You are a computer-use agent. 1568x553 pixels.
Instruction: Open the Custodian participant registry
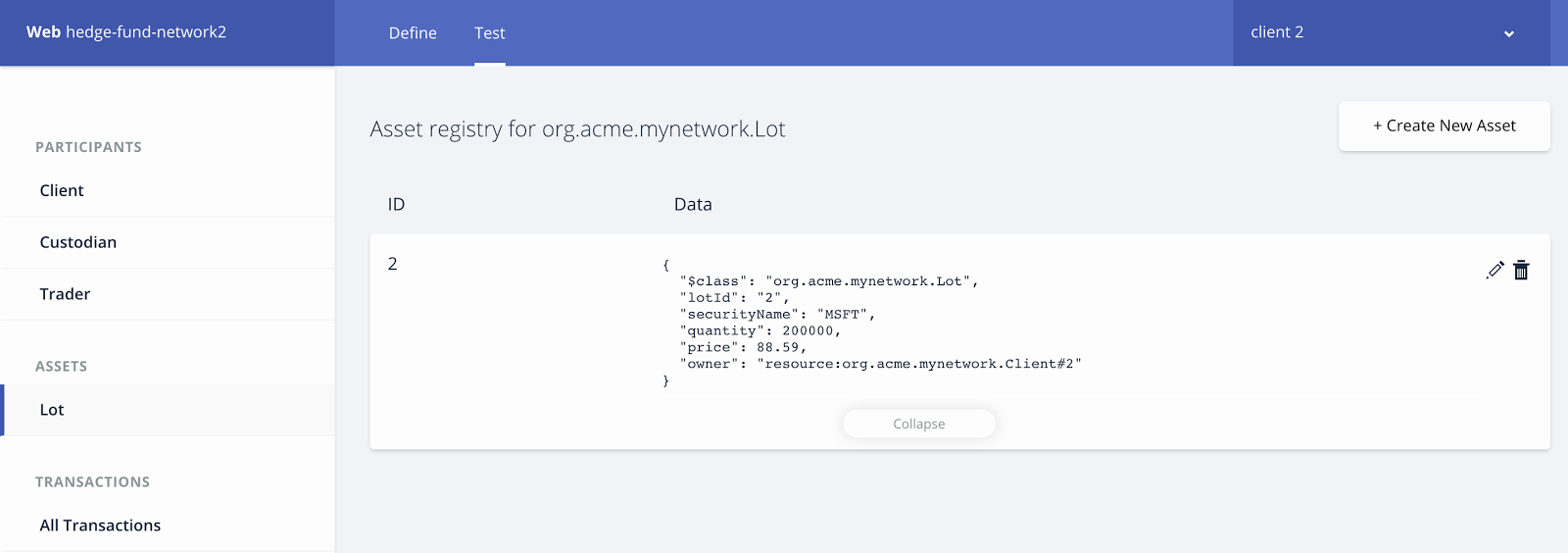[78, 242]
